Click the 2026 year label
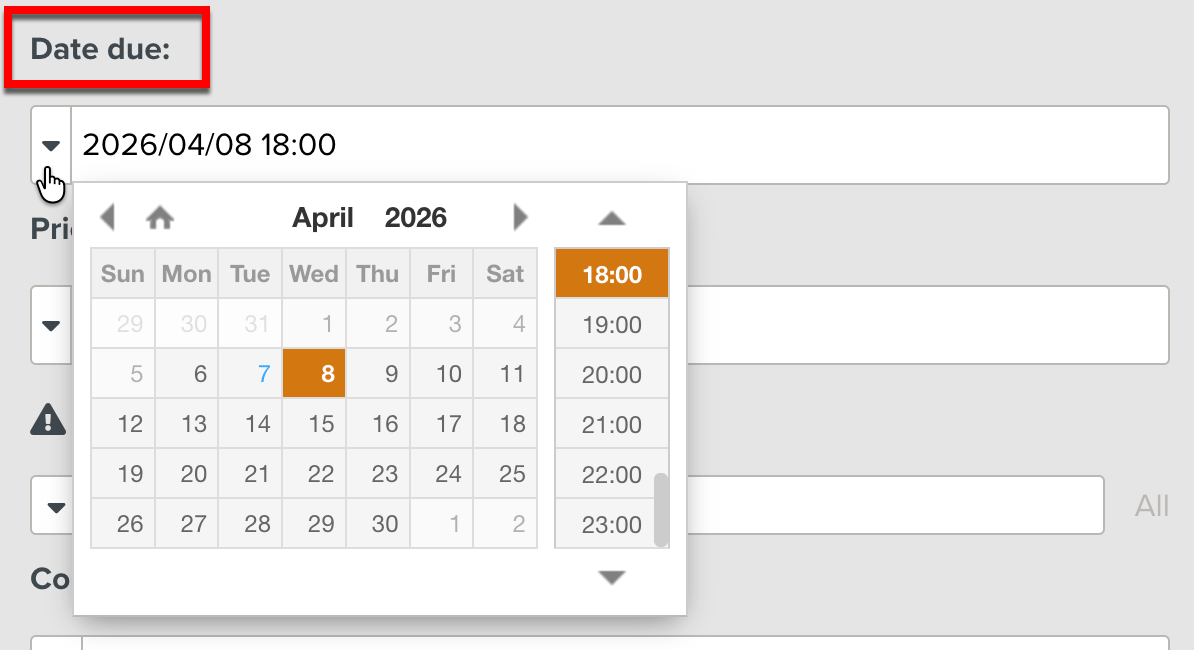The height and width of the screenshot is (650, 1194). (415, 217)
